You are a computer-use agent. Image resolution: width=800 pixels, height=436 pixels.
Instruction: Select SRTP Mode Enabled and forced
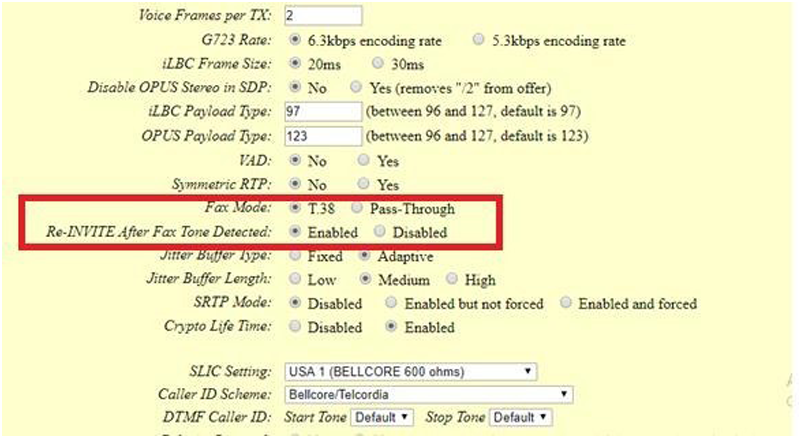pyautogui.click(x=567, y=303)
